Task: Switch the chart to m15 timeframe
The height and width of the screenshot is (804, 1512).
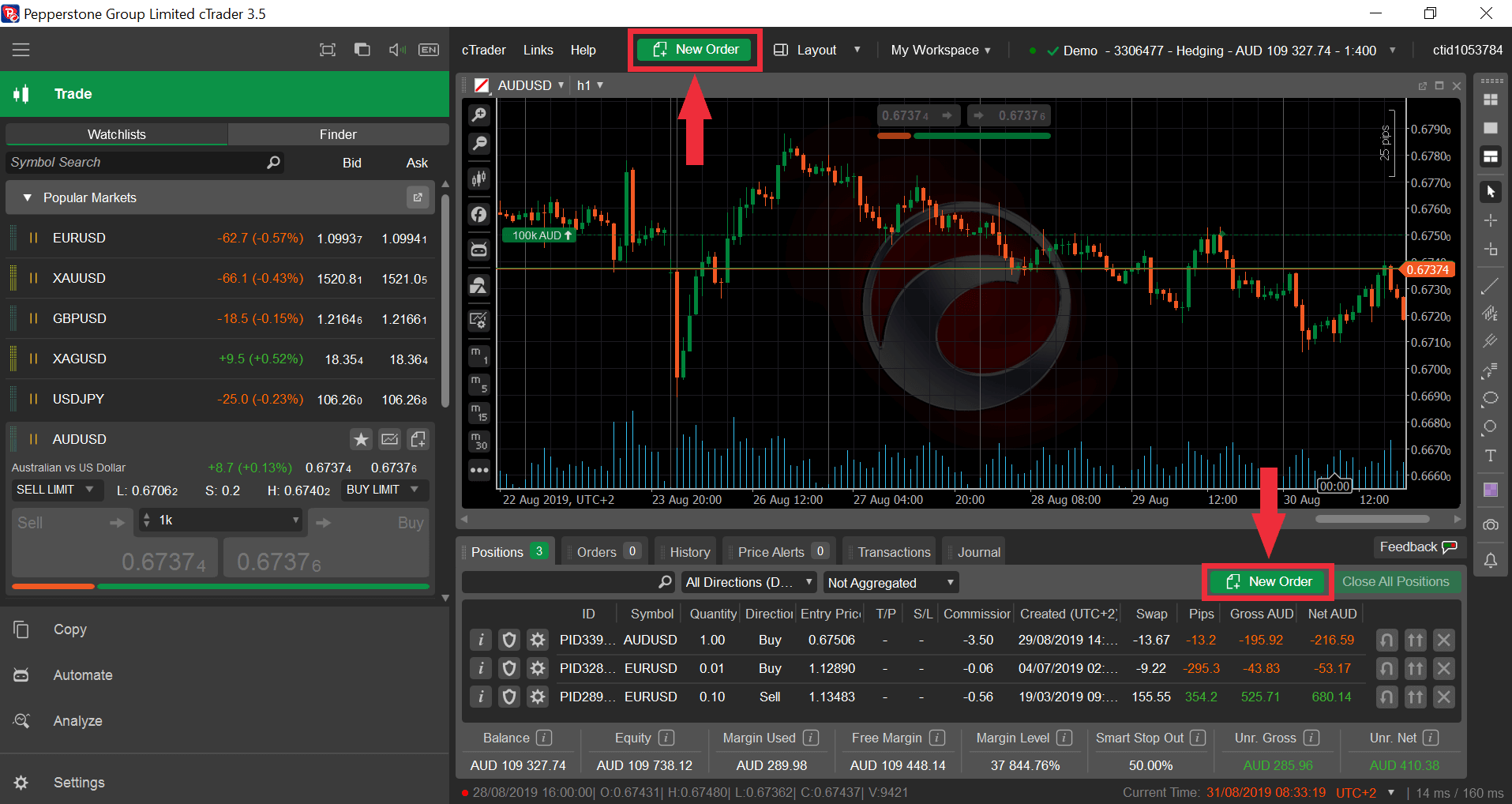Action: pyautogui.click(x=479, y=412)
